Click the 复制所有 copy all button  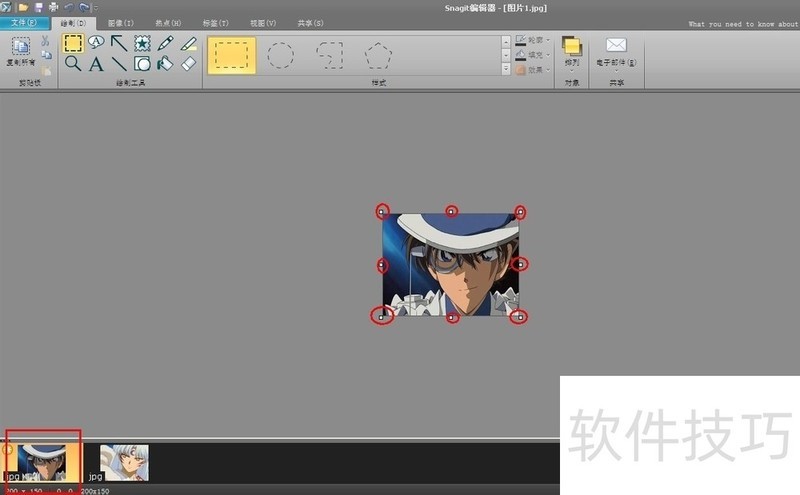(x=21, y=52)
